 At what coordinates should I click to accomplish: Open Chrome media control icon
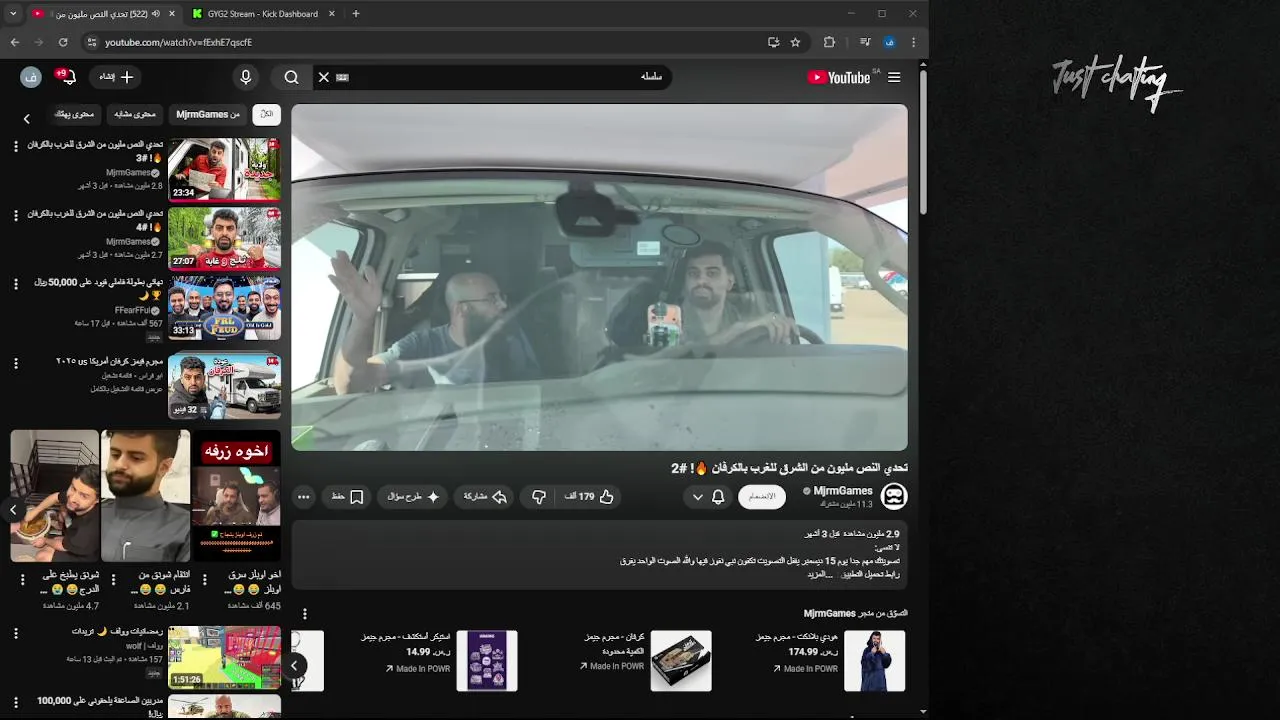pyautogui.click(x=865, y=42)
